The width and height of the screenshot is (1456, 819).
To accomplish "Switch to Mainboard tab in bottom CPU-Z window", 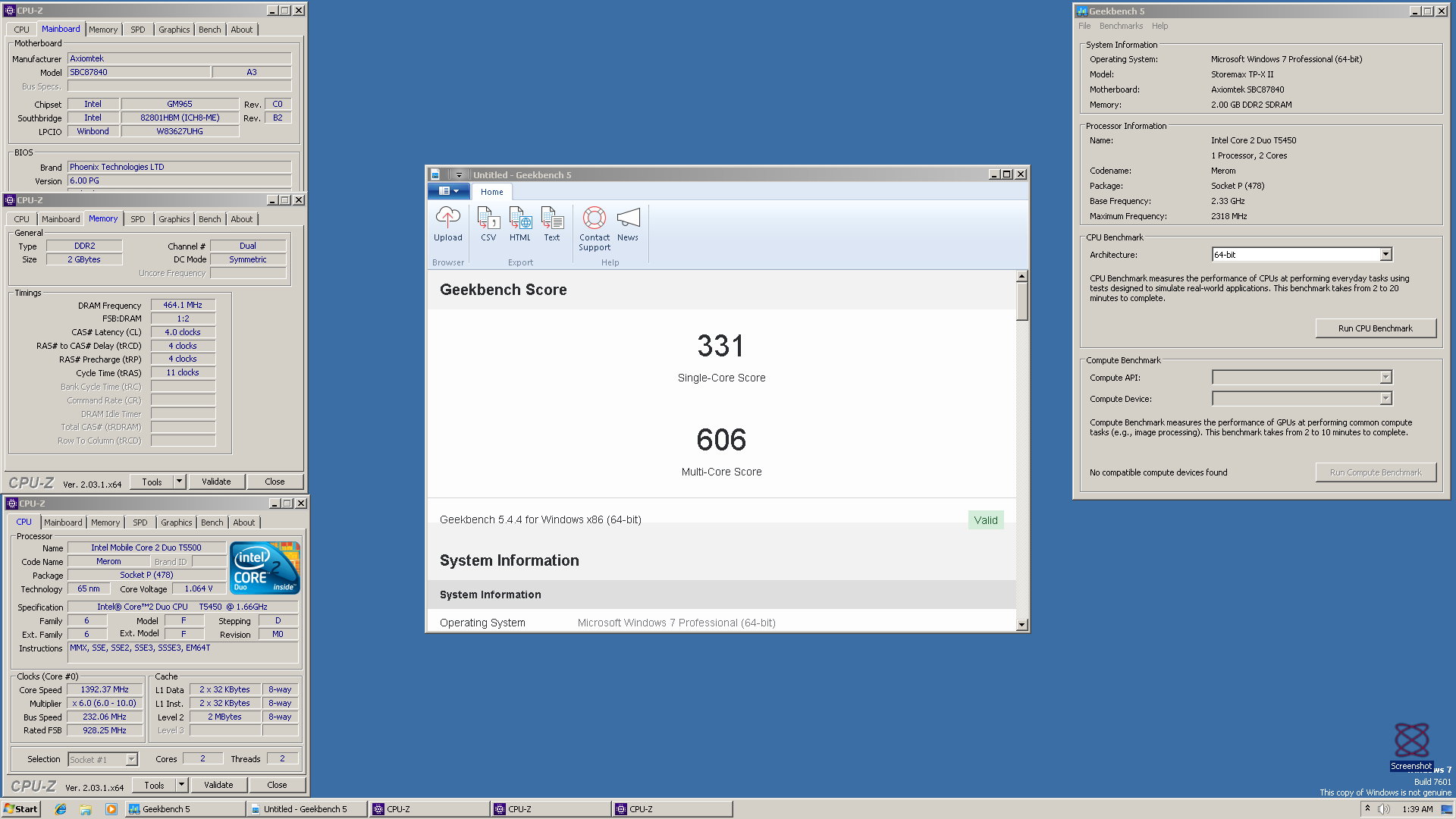I will [x=63, y=522].
